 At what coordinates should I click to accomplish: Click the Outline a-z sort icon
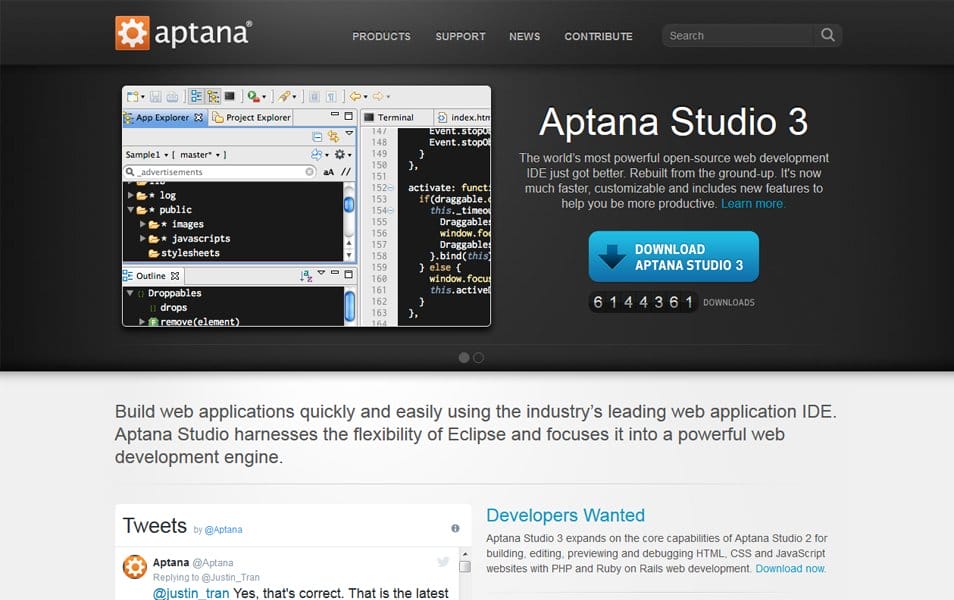(306, 276)
